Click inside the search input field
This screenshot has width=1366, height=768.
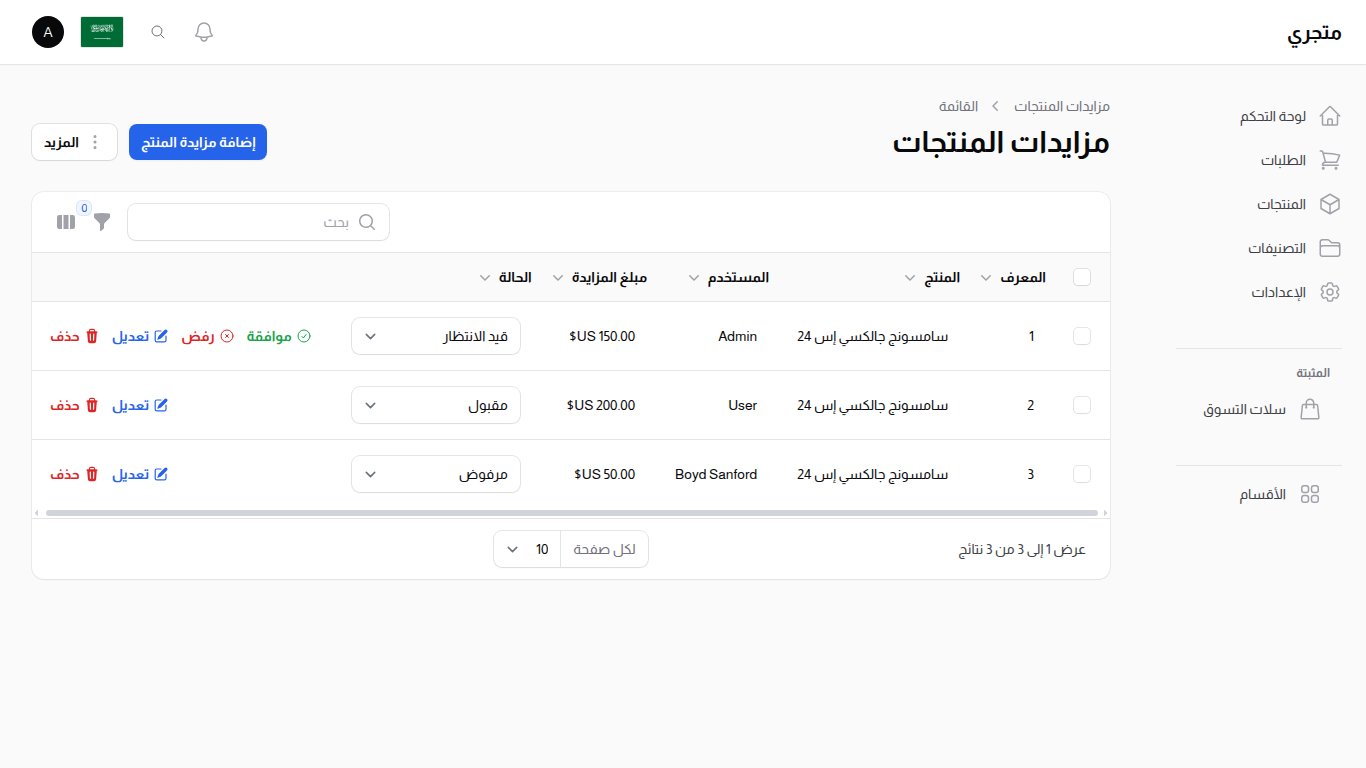[258, 221]
